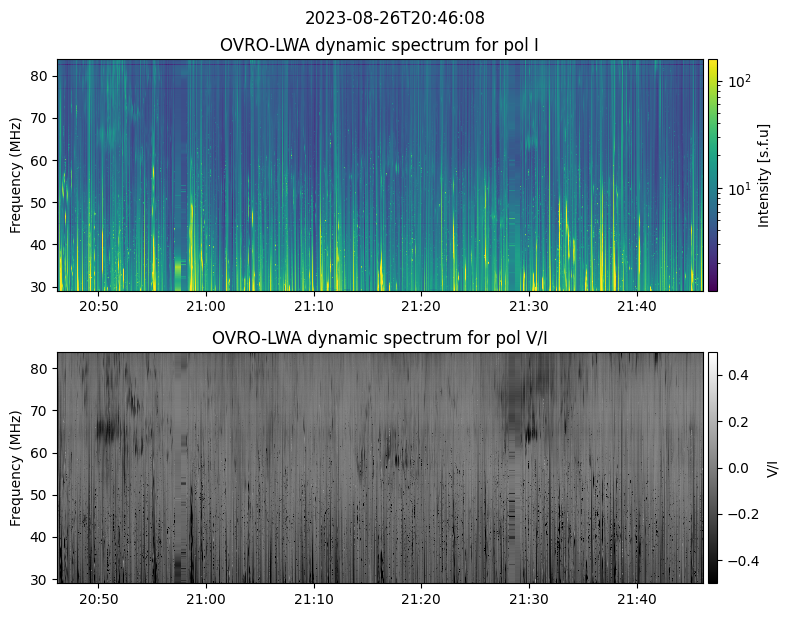Click the grayscale V/I colorbar

[x=713, y=467]
